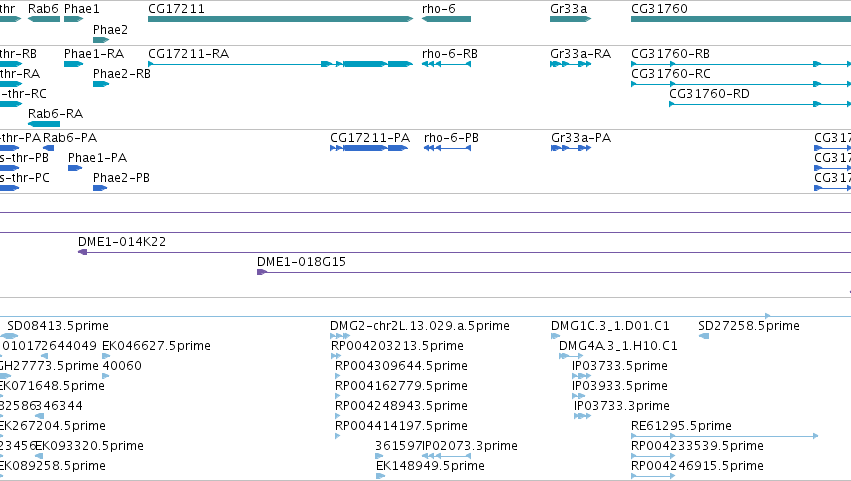Click the Rab6-RA transcript label
851x481 pixels.
click(55, 114)
